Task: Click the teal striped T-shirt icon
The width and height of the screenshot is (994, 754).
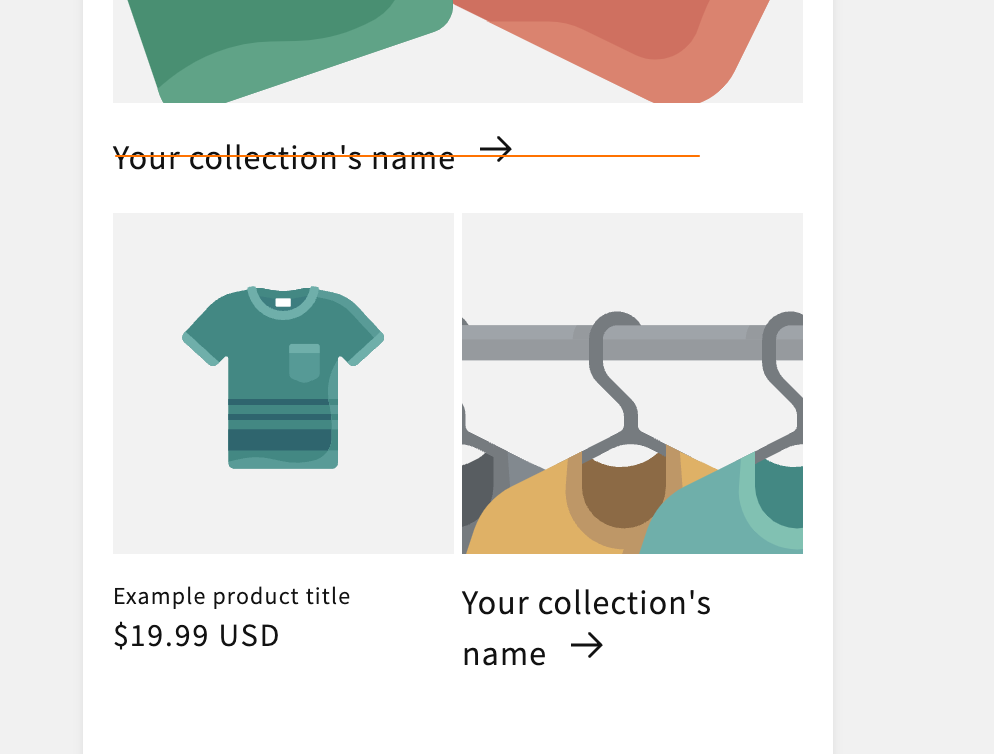Action: coord(283,378)
